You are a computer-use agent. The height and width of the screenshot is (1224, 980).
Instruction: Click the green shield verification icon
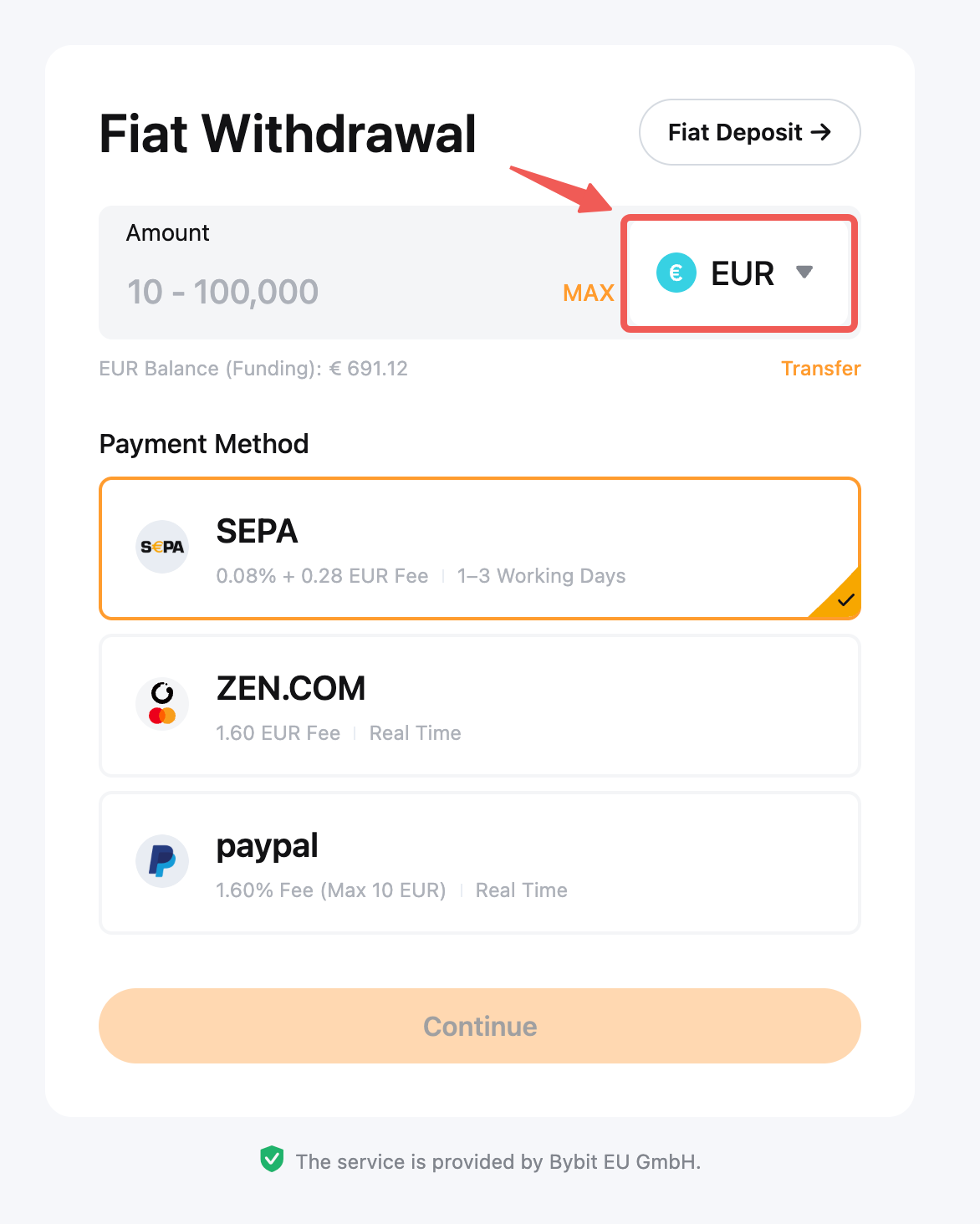pos(272,1160)
